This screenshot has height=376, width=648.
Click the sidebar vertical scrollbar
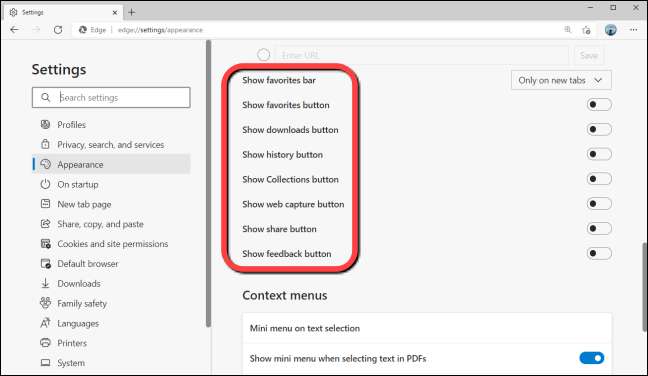click(209, 183)
